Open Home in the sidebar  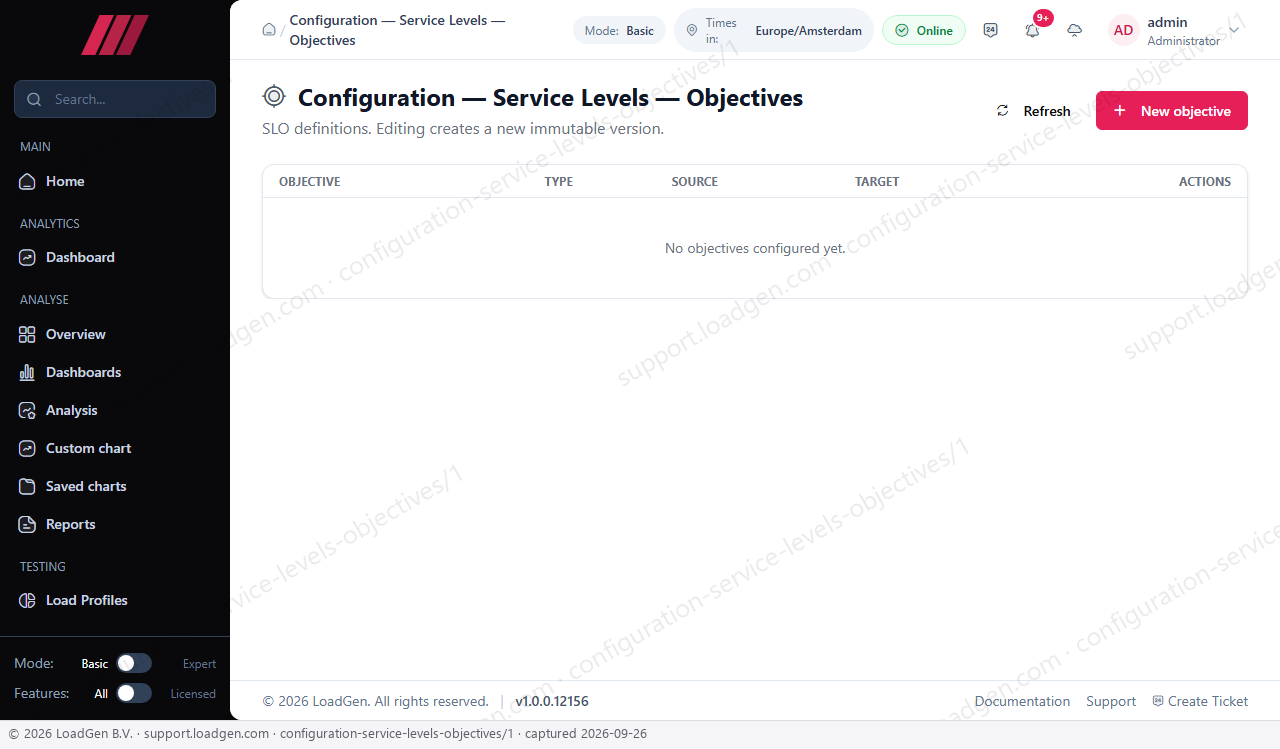point(115,181)
